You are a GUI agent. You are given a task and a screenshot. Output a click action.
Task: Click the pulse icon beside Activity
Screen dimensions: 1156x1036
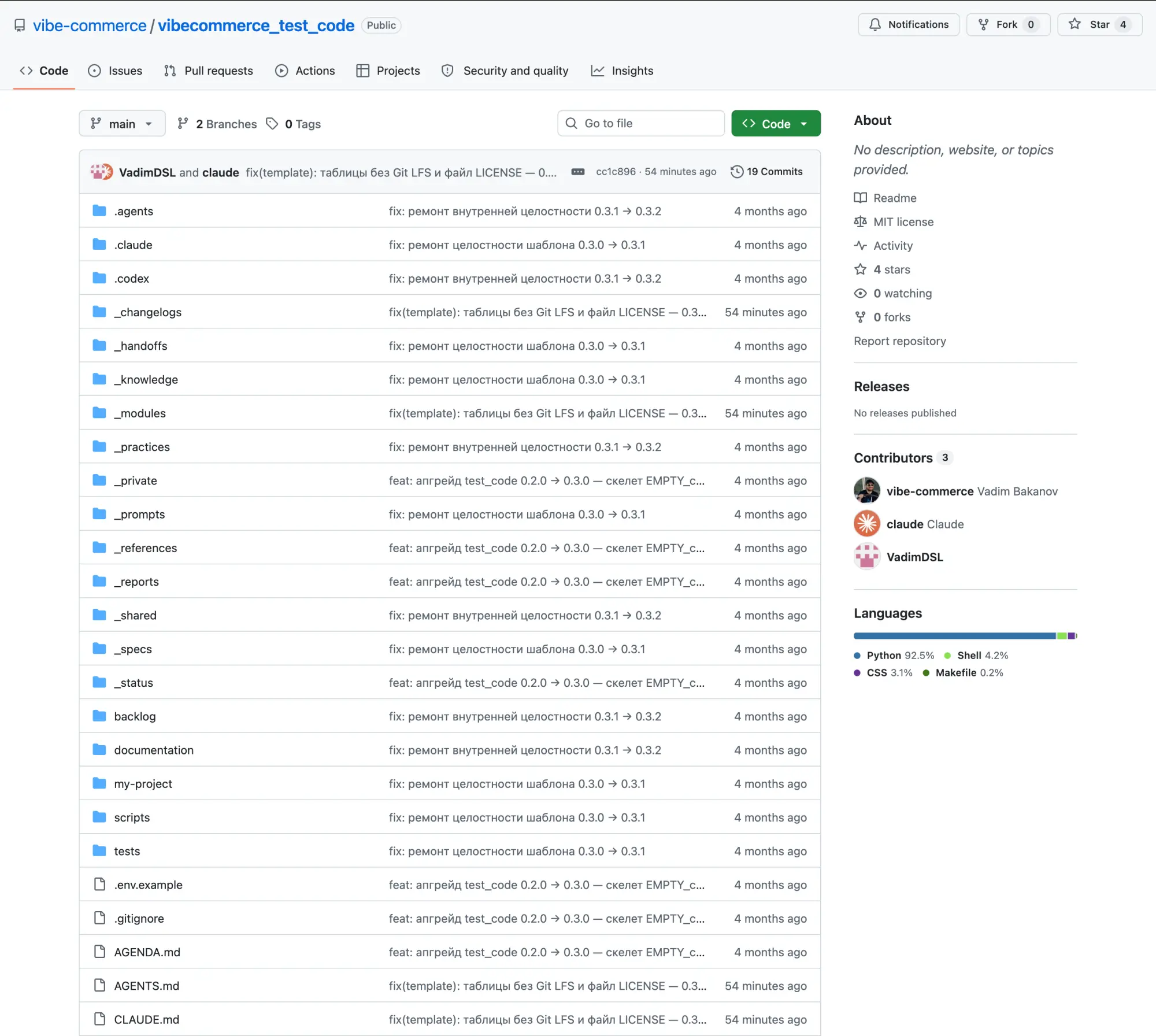[x=860, y=245]
